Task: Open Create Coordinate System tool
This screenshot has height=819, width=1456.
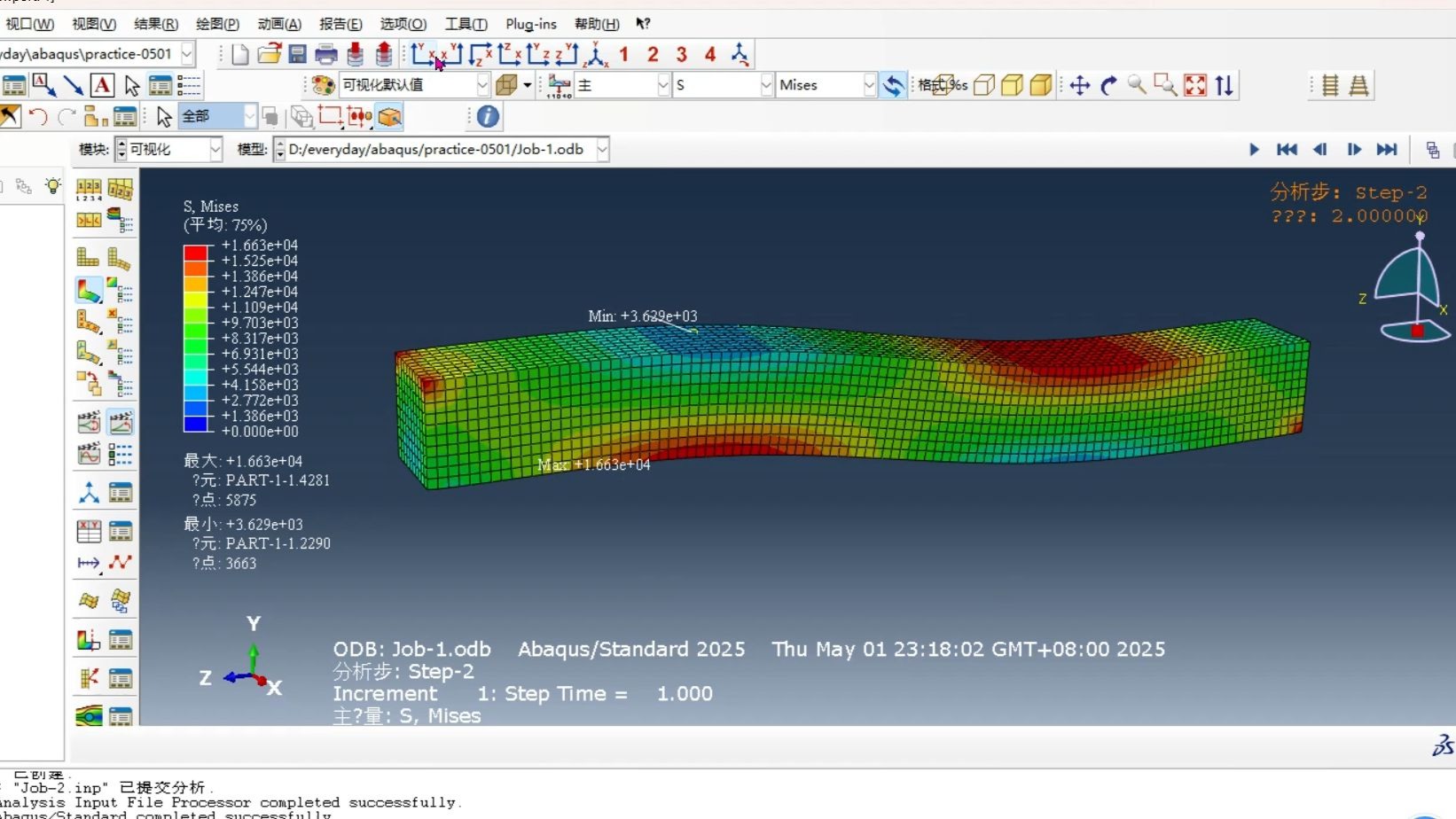Action: [89, 493]
